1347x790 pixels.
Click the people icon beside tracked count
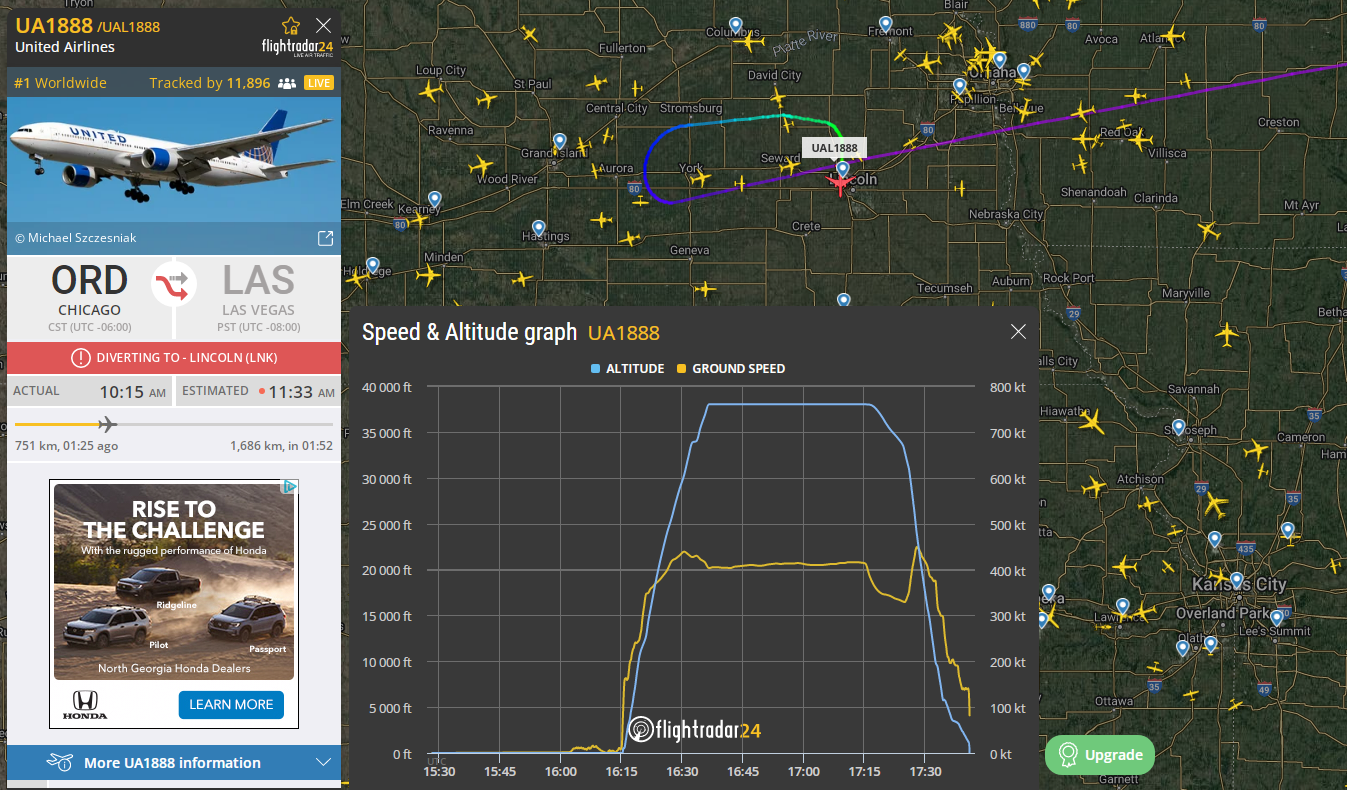tap(287, 83)
